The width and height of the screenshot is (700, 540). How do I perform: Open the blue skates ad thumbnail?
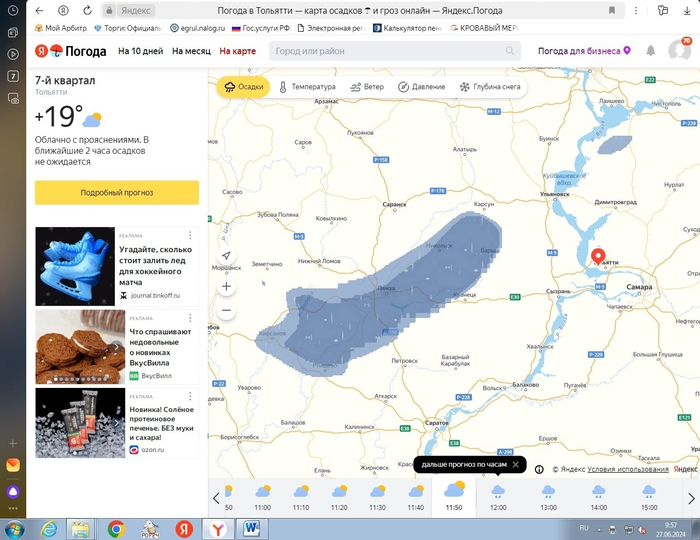point(75,266)
